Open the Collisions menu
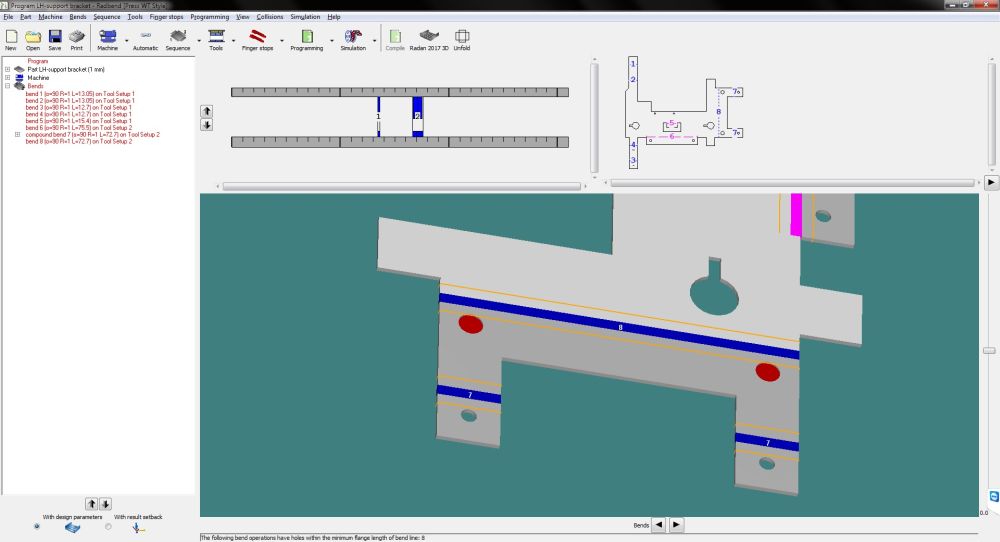Image resolution: width=1000 pixels, height=542 pixels. click(x=269, y=17)
